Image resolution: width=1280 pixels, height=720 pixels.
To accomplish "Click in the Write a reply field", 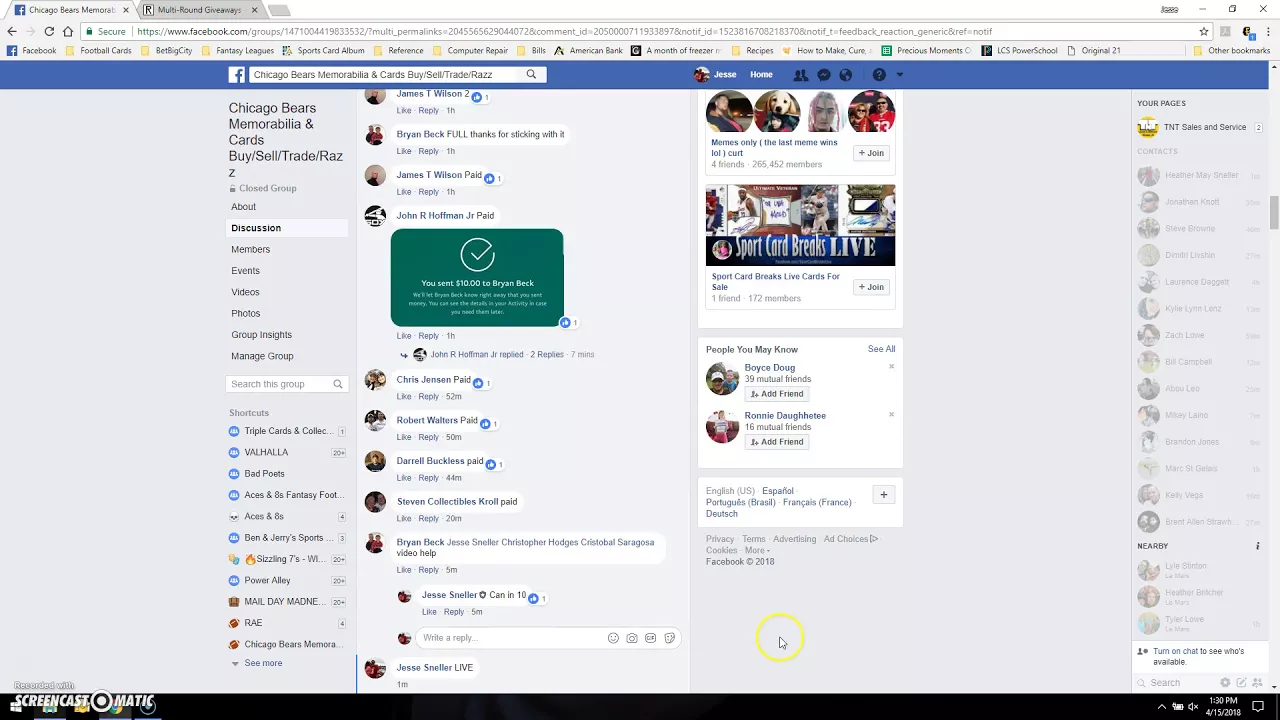I will point(510,638).
